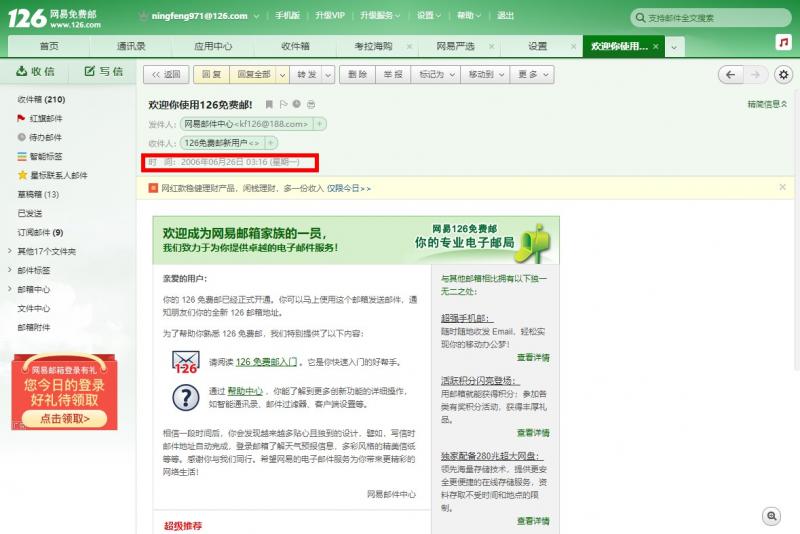The image size is (800, 534).
Task: Switch to the 应用中心 tab
Action: pos(213,46)
